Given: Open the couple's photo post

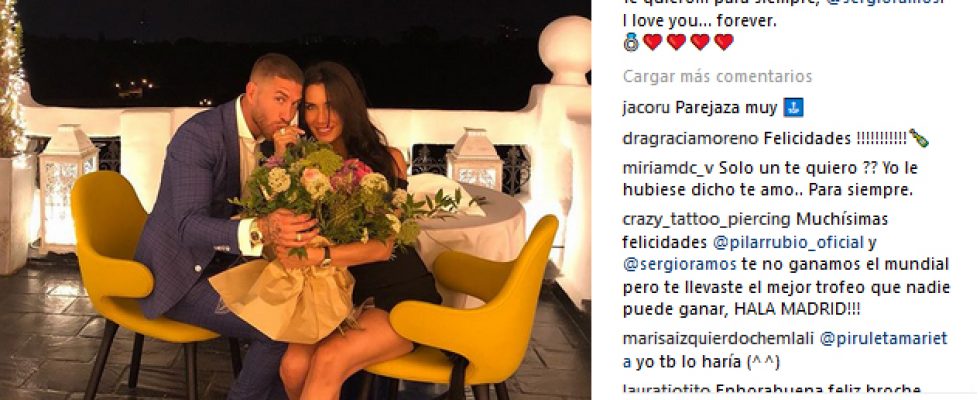Looking at the screenshot, I should pos(295,200).
